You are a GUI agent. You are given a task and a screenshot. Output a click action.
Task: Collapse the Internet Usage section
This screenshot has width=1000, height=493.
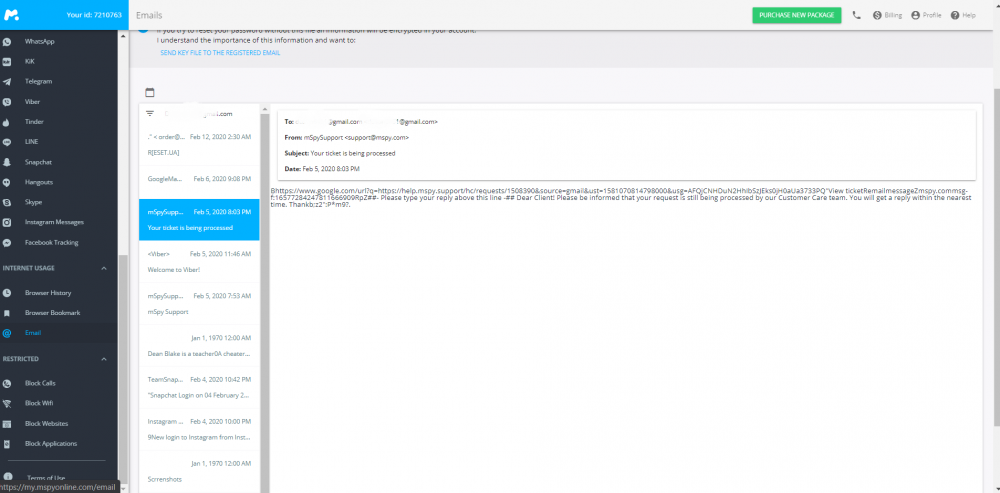tap(105, 268)
